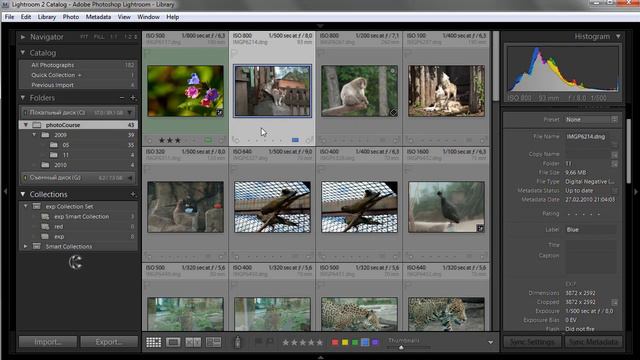The width and height of the screenshot is (640, 360).
Task: Click the rotate-left icon in cat photo cell
Action: click(236, 140)
